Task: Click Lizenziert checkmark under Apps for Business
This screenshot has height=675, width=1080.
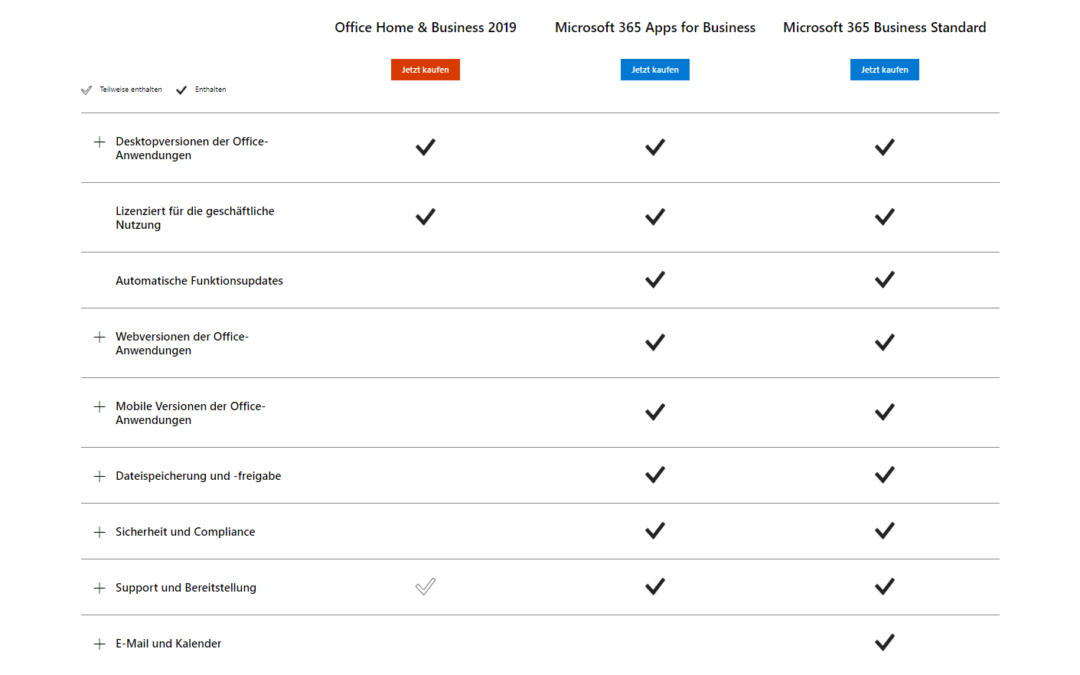Action: pos(654,216)
